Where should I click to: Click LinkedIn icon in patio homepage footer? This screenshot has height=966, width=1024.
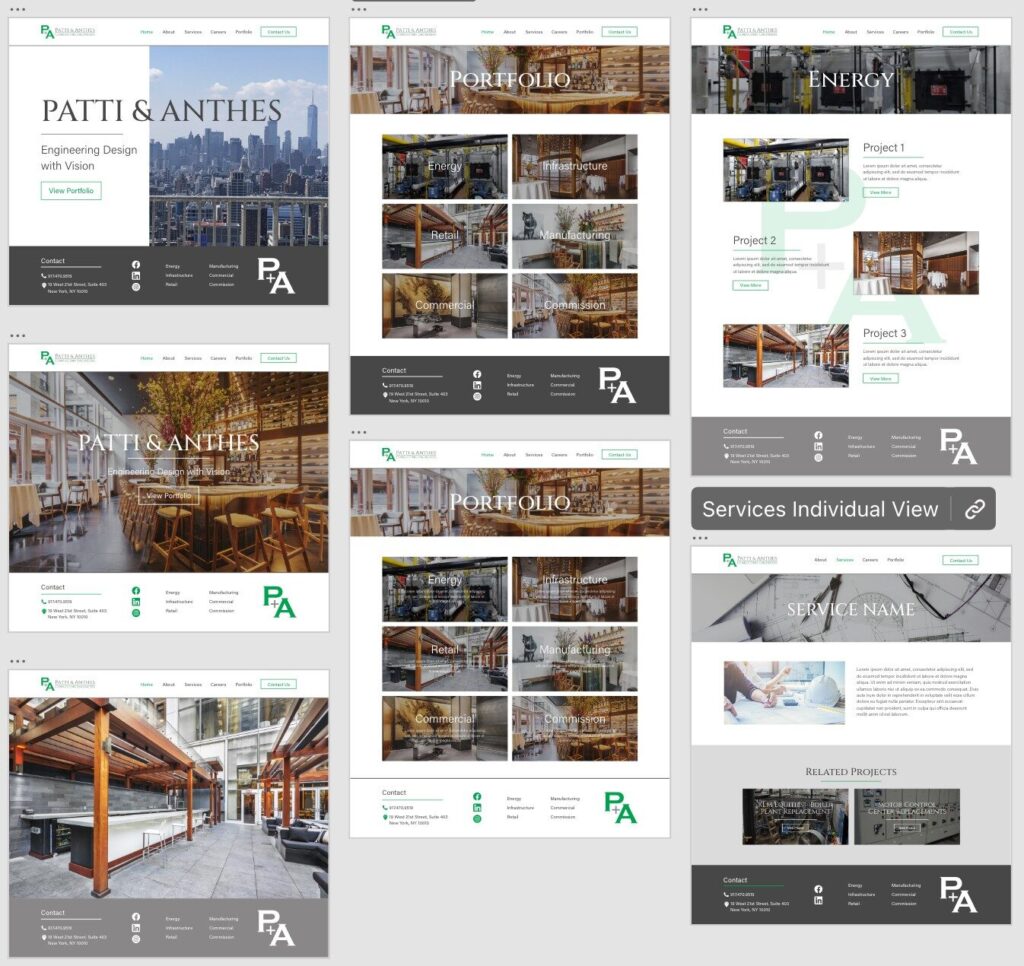(136, 928)
